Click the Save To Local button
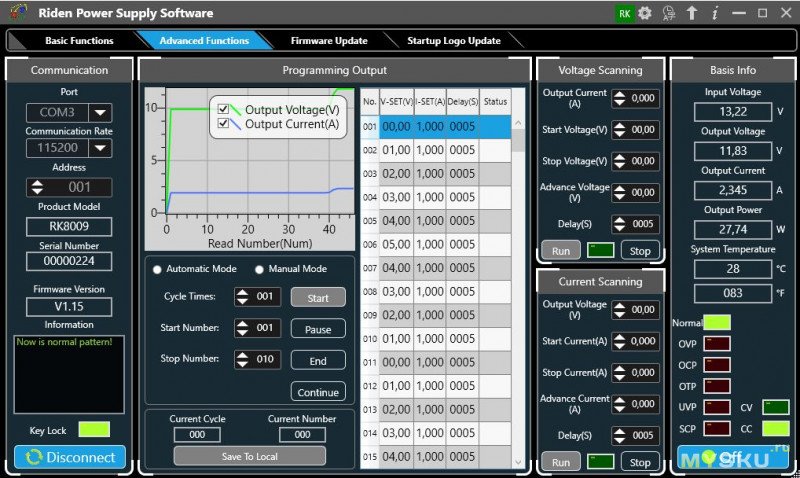 pos(249,457)
